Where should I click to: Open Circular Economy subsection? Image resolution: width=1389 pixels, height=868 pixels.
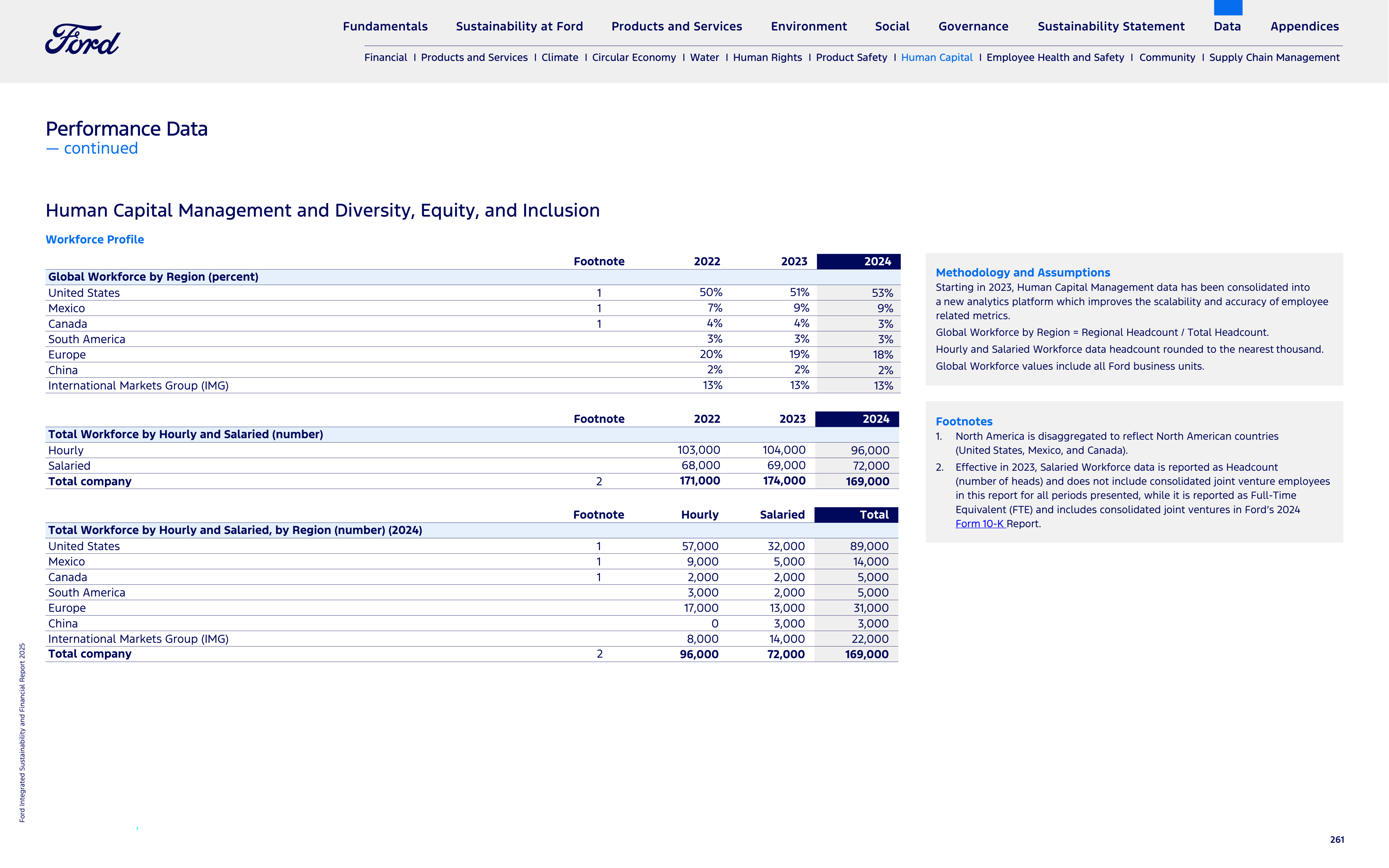coord(634,58)
